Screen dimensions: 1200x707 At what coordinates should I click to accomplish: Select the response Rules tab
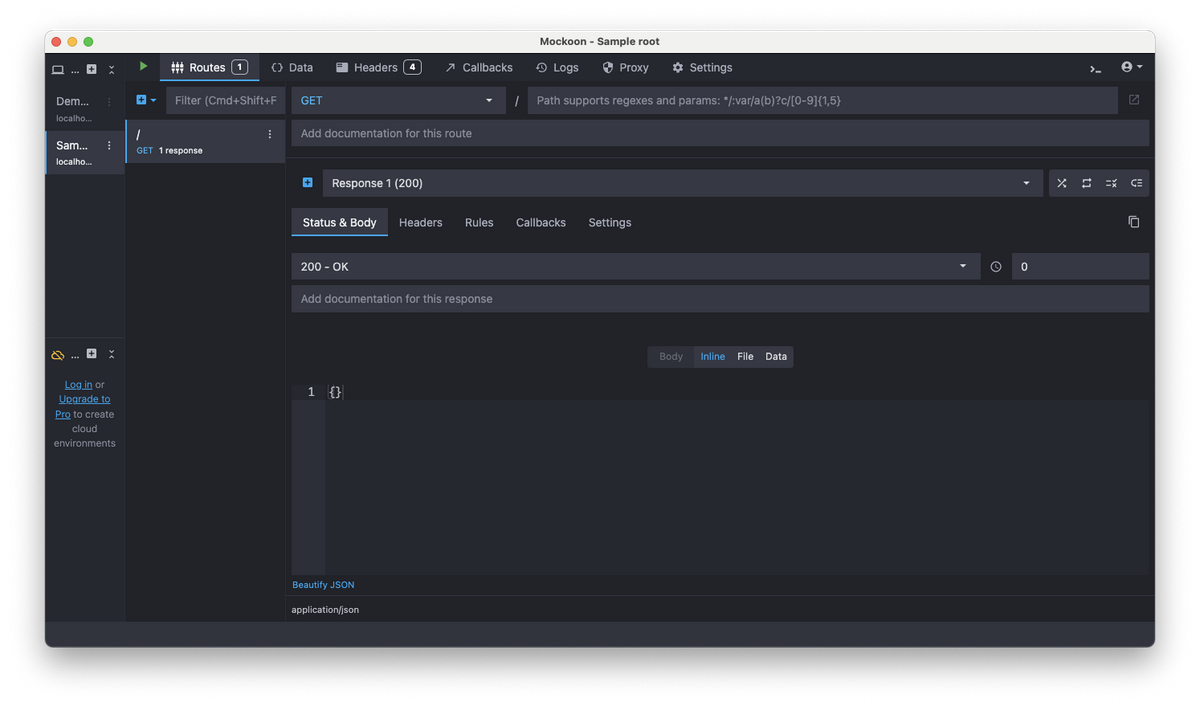point(479,222)
